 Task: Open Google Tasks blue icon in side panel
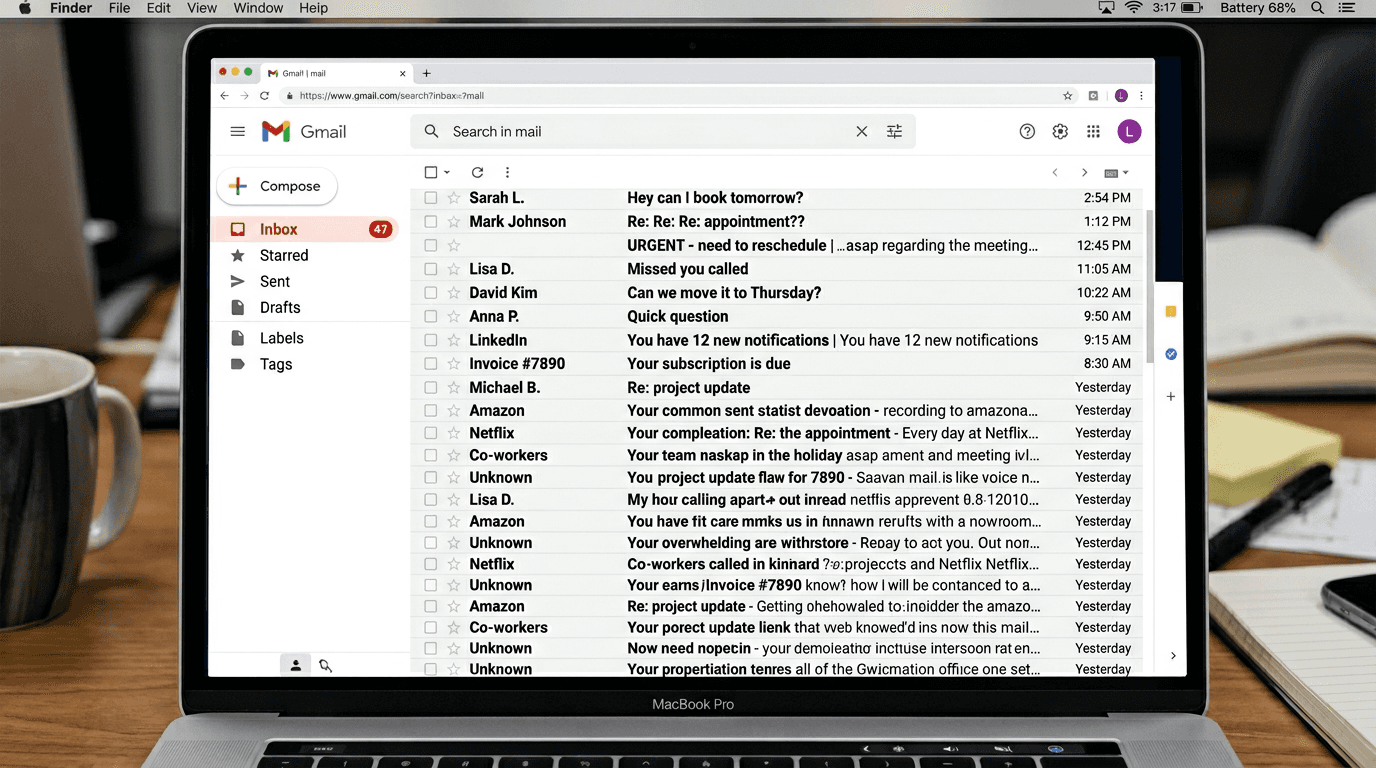click(1170, 354)
